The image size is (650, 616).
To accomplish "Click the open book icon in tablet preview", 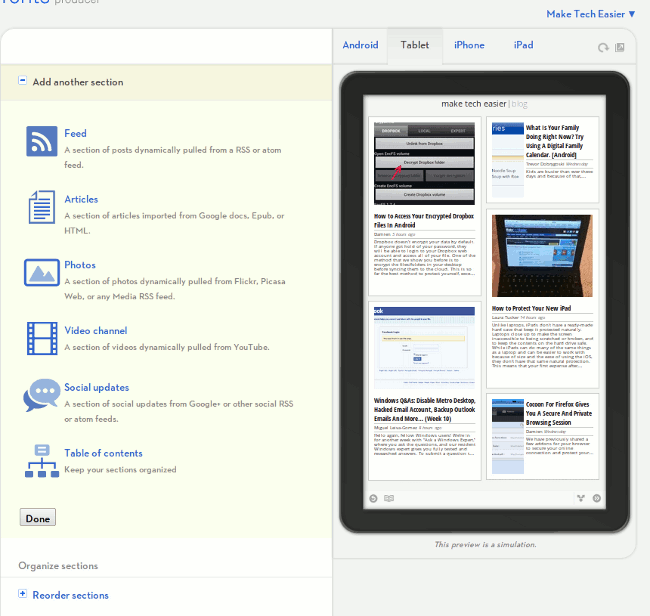I will pos(389,498).
